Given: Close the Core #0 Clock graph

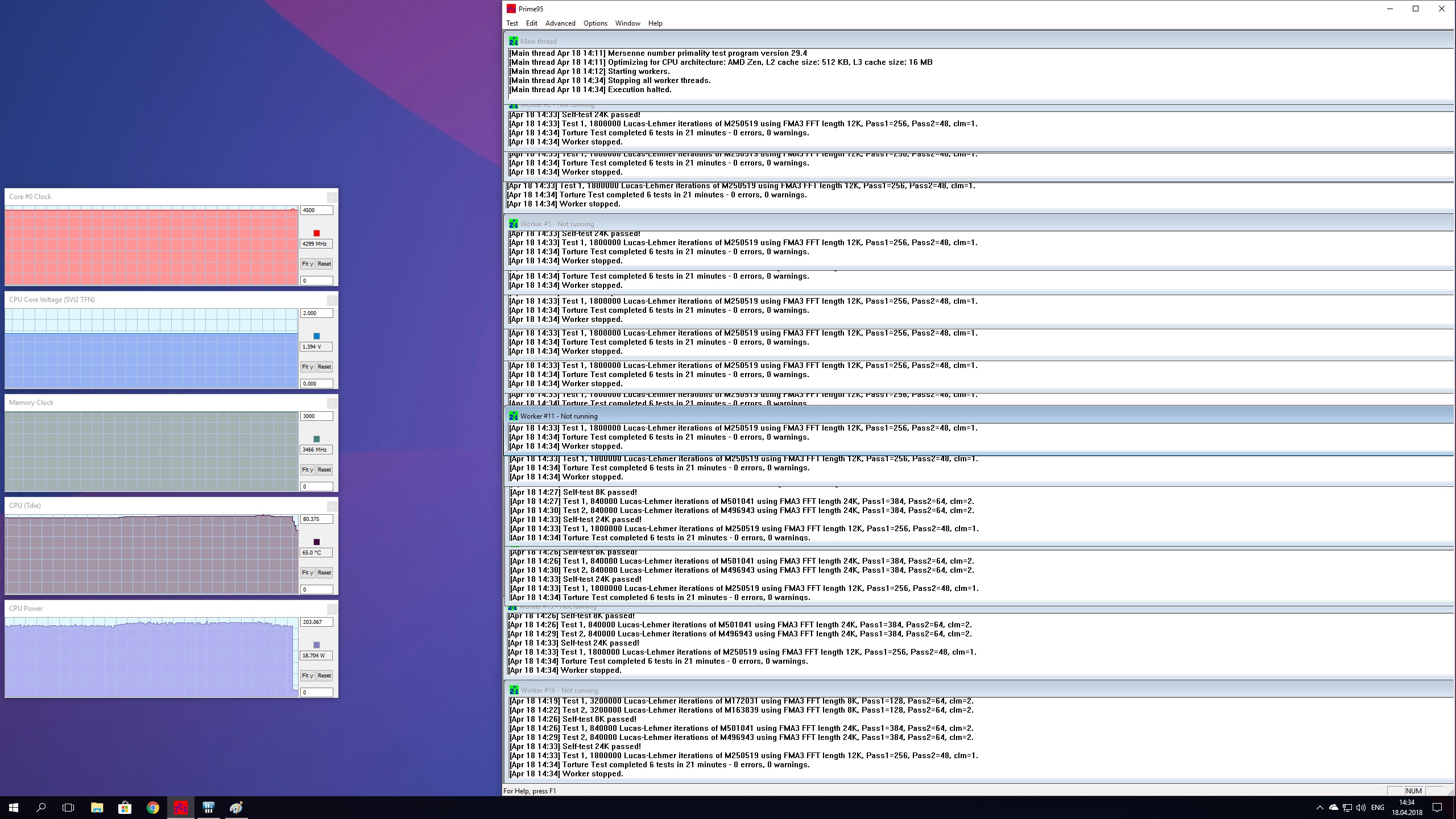Looking at the screenshot, I should 332,197.
